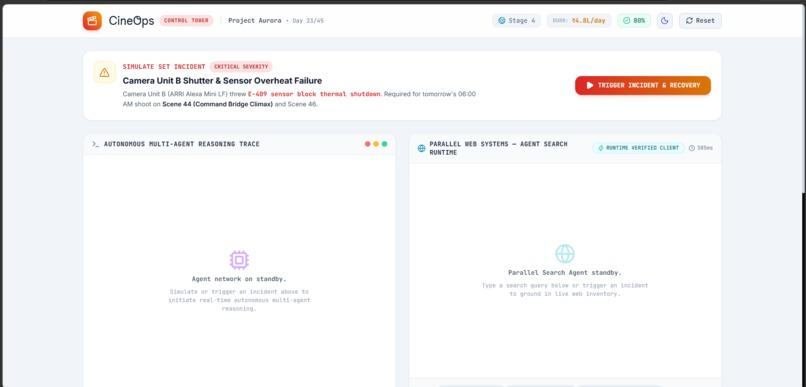This screenshot has width=806, height=387.
Task: Click the CineOps orange clapperboard logo
Action: 92,21
